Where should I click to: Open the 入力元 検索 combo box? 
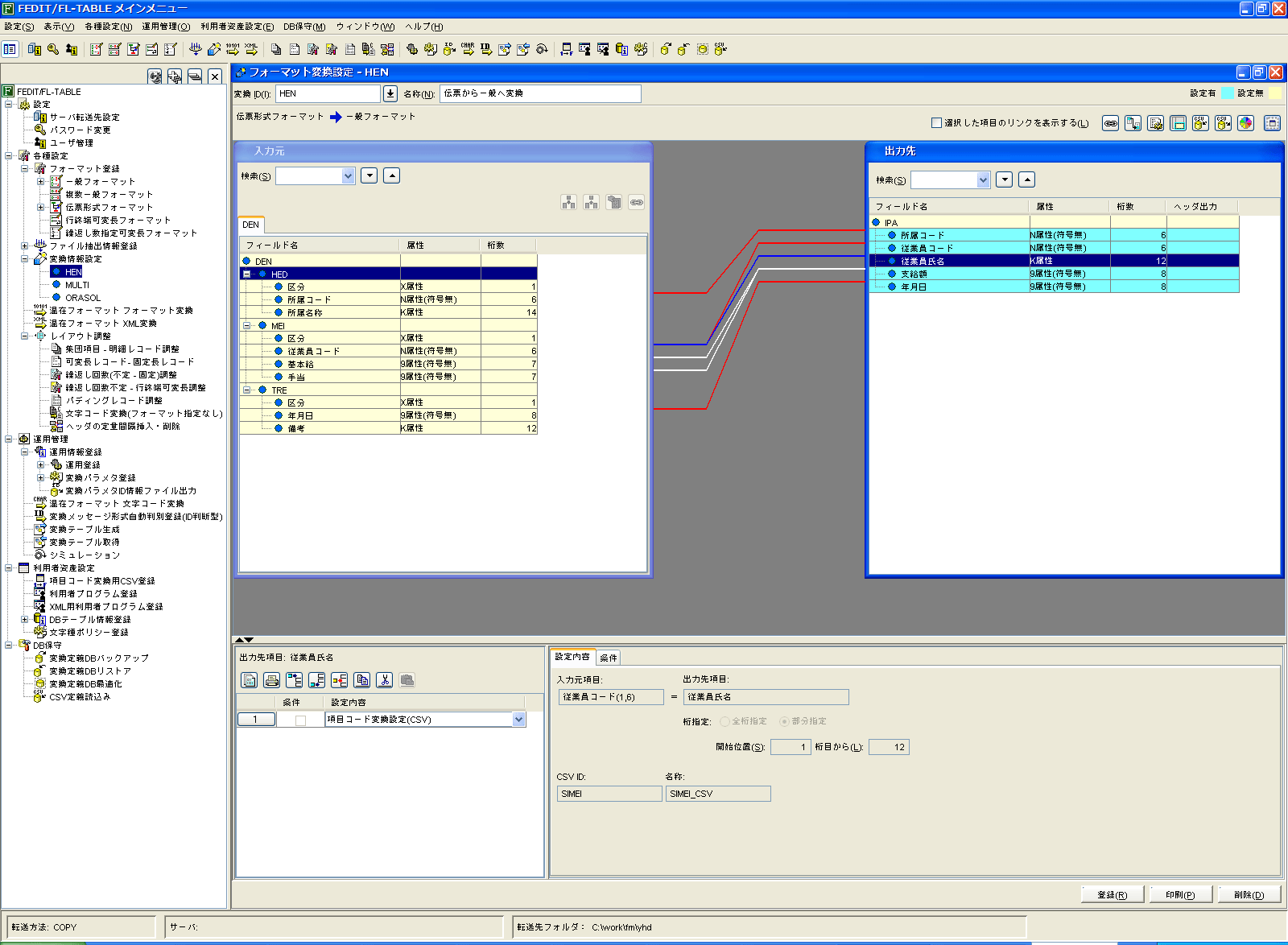pyautogui.click(x=348, y=176)
